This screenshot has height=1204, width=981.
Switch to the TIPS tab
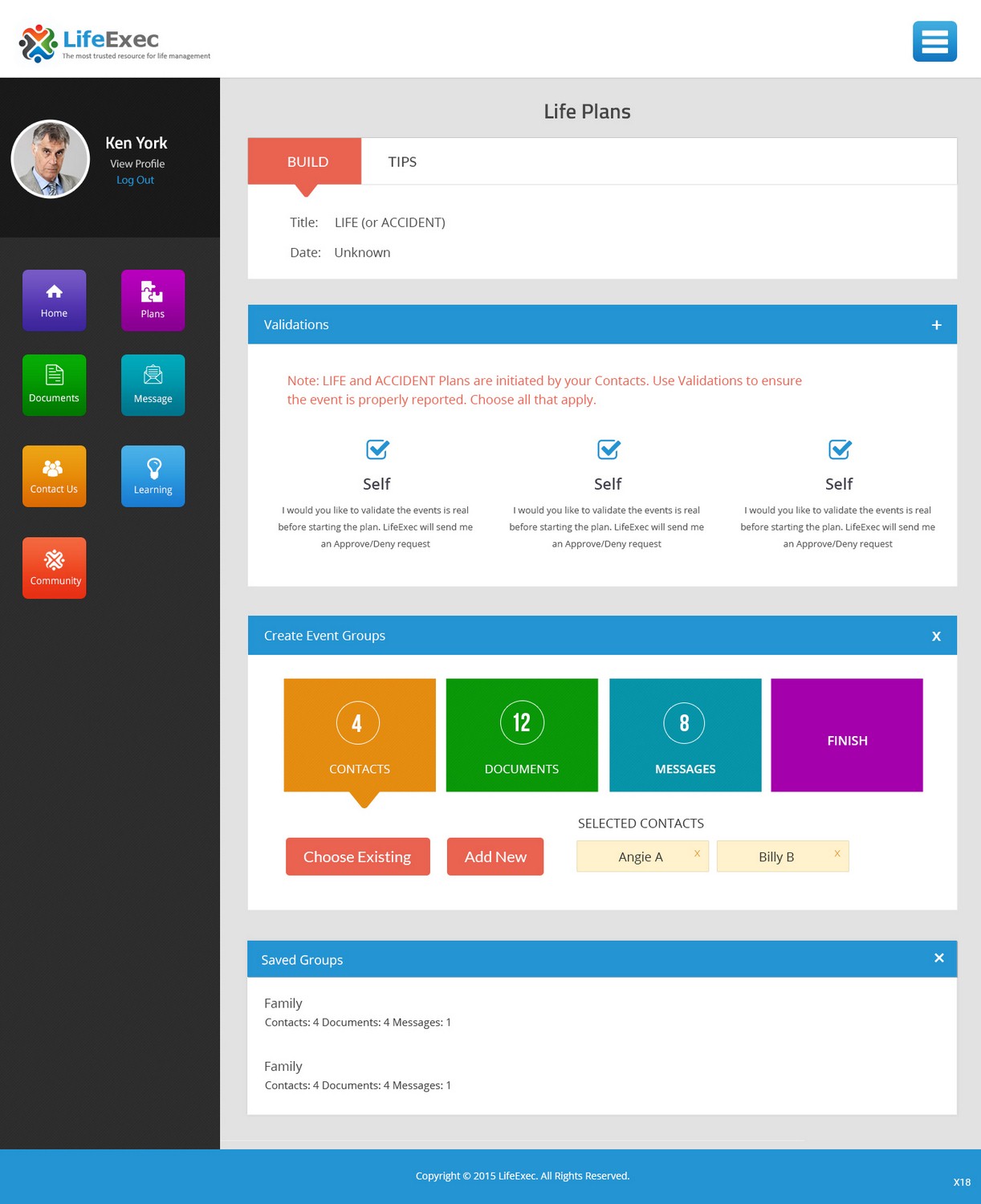pyautogui.click(x=402, y=161)
